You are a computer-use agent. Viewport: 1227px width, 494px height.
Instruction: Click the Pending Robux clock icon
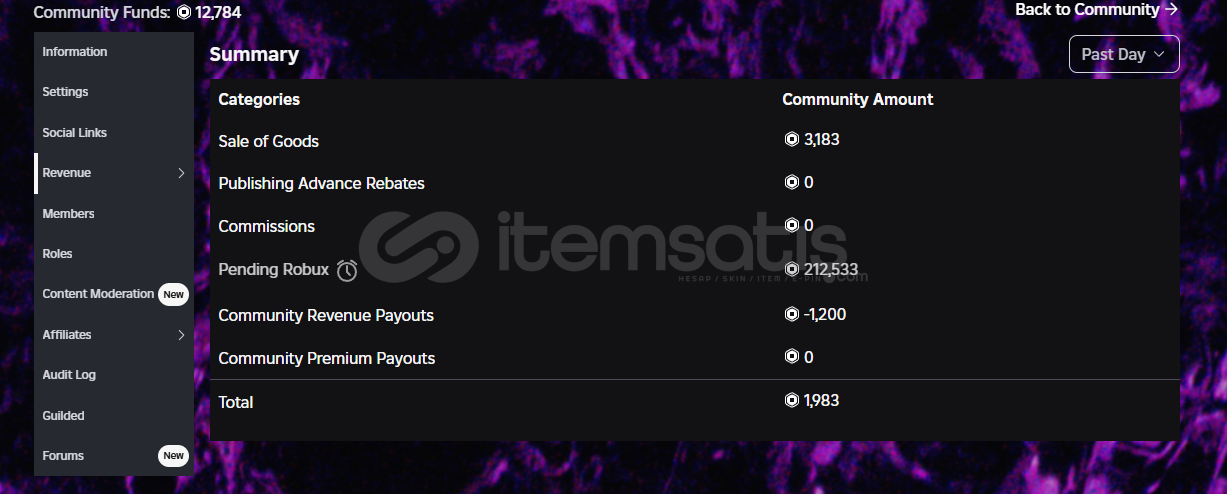[347, 270]
